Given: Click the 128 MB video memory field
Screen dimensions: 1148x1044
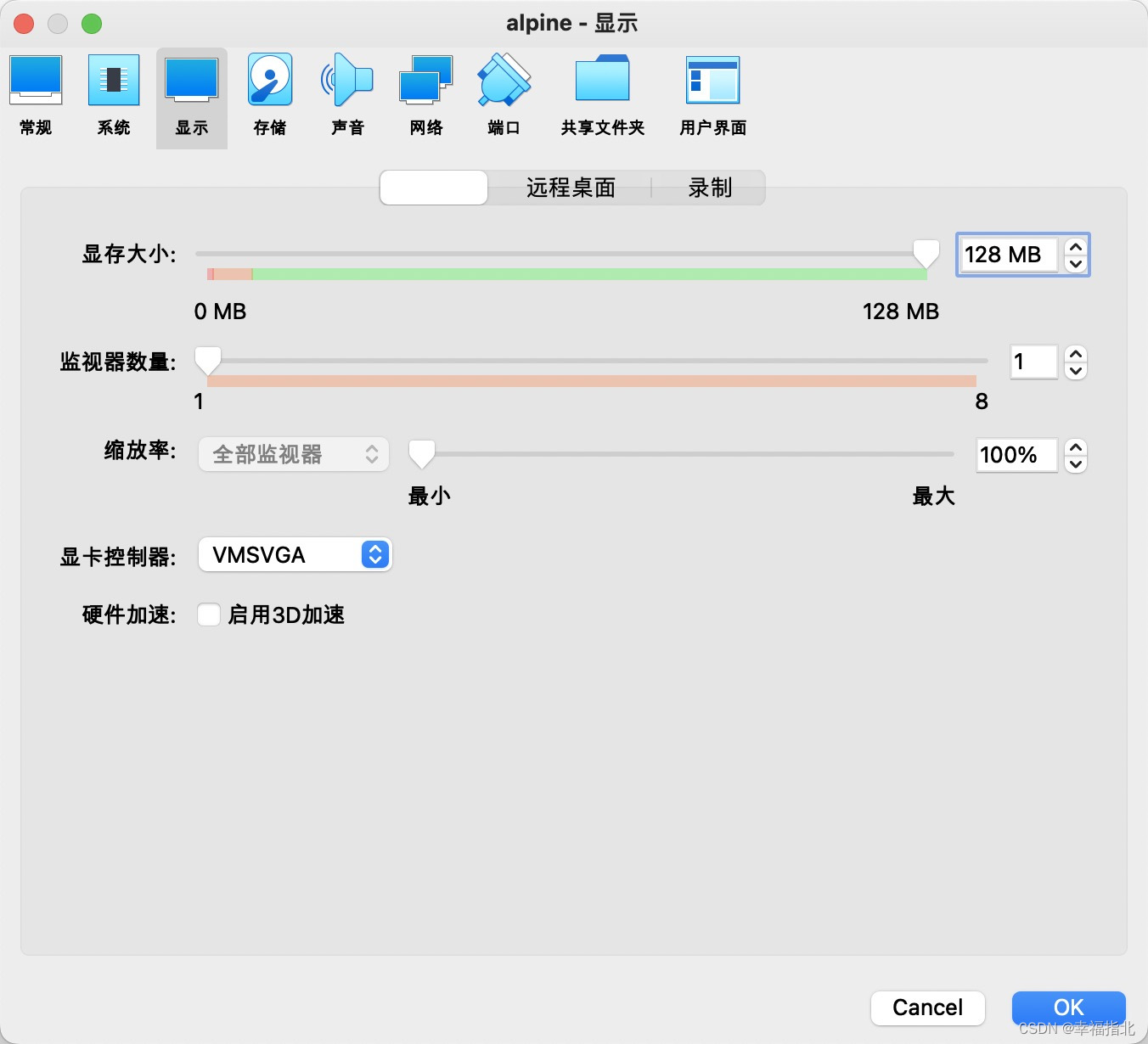Looking at the screenshot, I should pyautogui.click(x=1009, y=255).
